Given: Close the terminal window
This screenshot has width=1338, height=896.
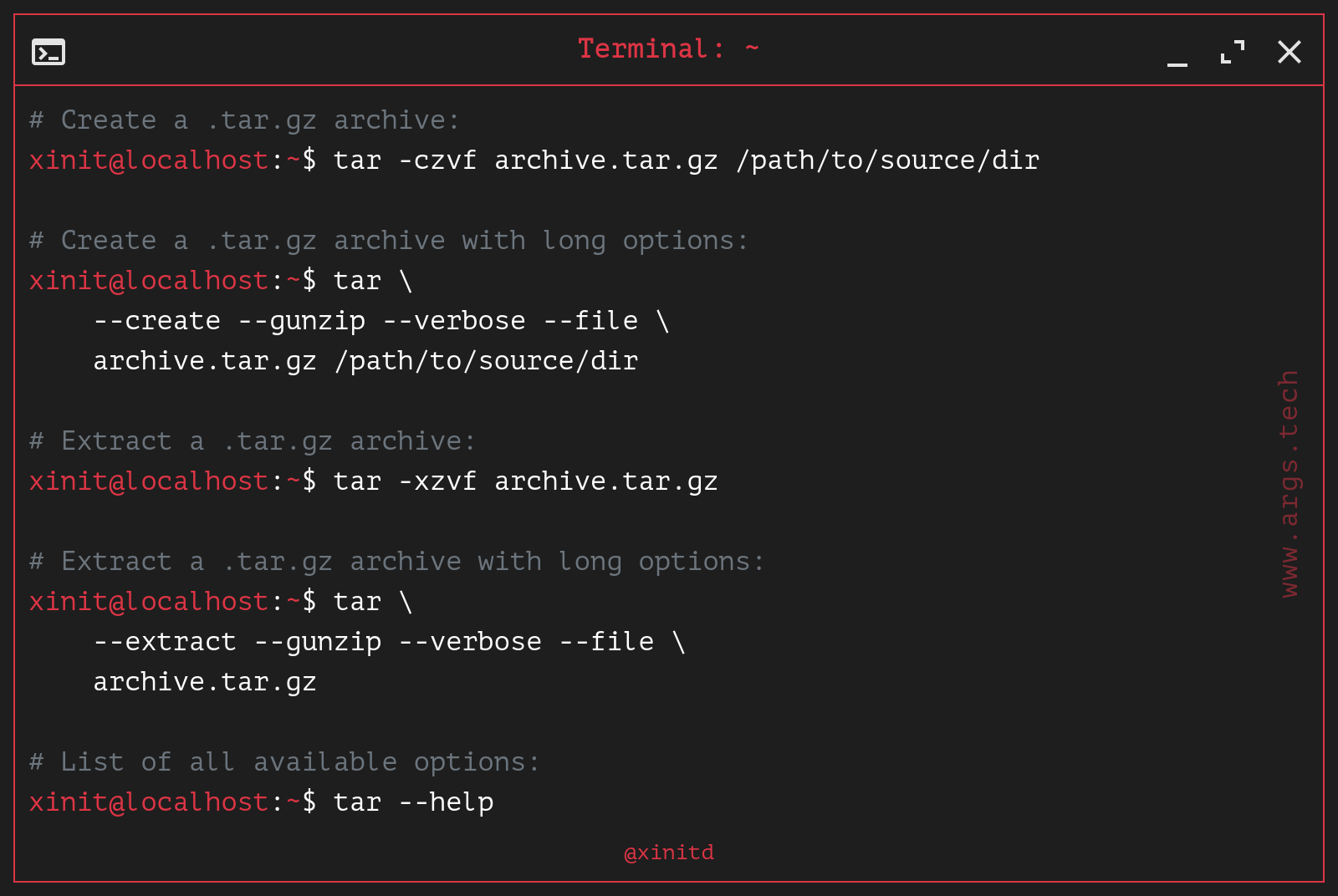Looking at the screenshot, I should coord(1289,52).
